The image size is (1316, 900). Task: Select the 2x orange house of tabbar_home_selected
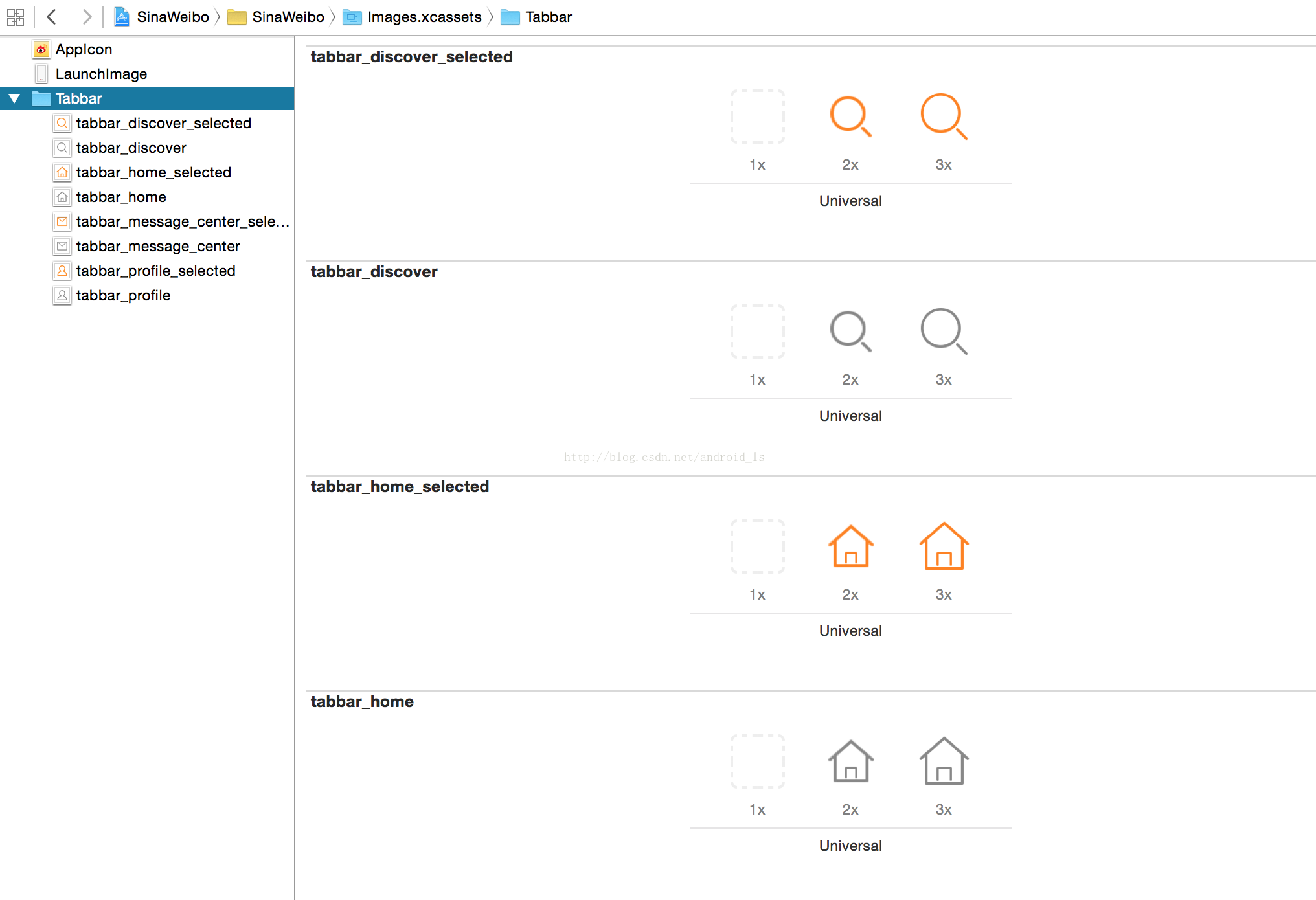[x=850, y=546]
